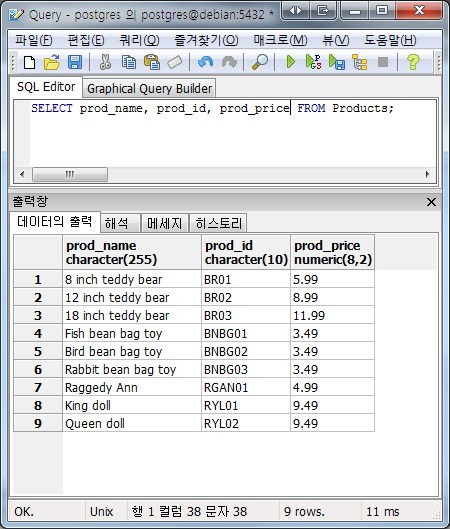Open the 매크로(M) menu
450x529 pixels.
(280, 40)
